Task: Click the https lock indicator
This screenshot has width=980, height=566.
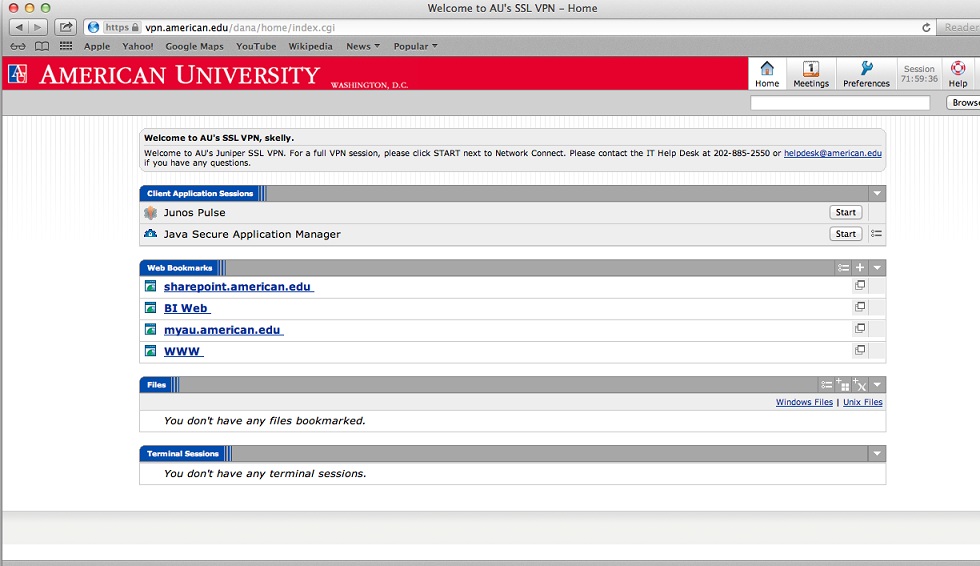Action: pyautogui.click(x=122, y=27)
